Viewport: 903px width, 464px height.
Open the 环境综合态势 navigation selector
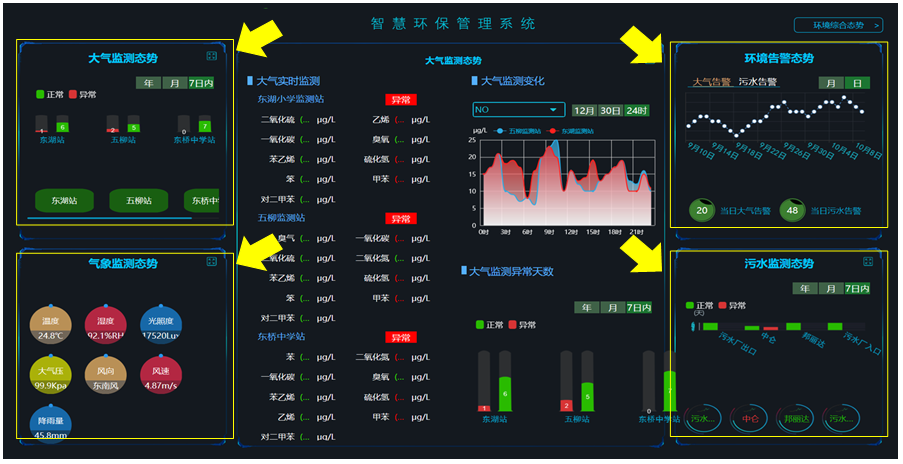[837, 25]
